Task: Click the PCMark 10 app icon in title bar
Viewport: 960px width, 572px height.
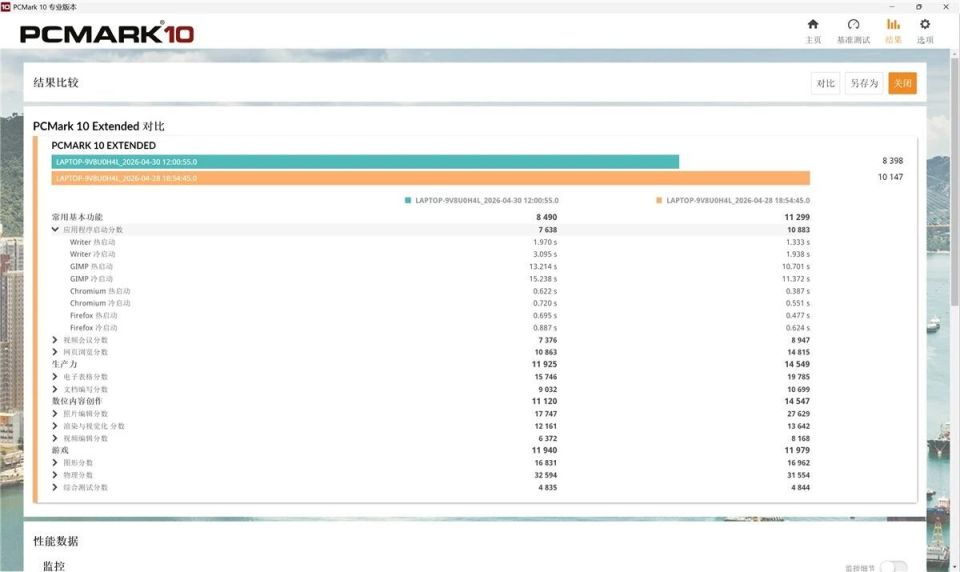Action: (x=6, y=7)
